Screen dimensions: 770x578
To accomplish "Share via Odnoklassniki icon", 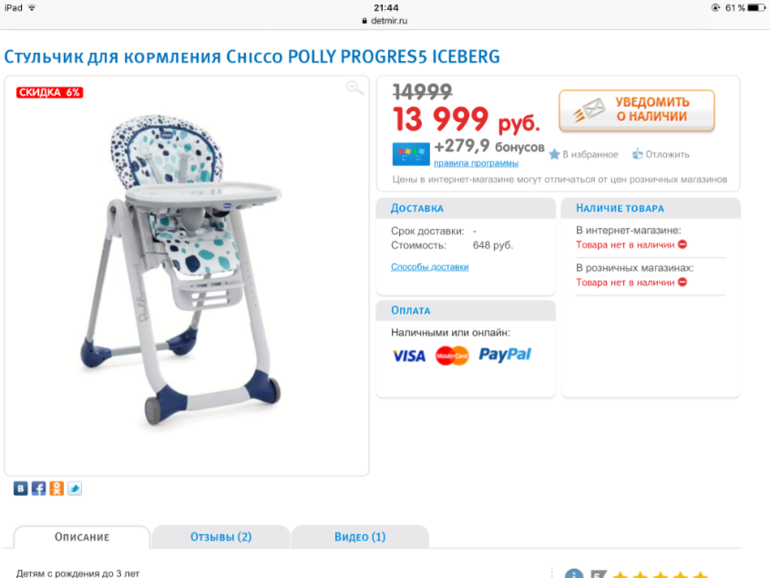I will tap(56, 489).
